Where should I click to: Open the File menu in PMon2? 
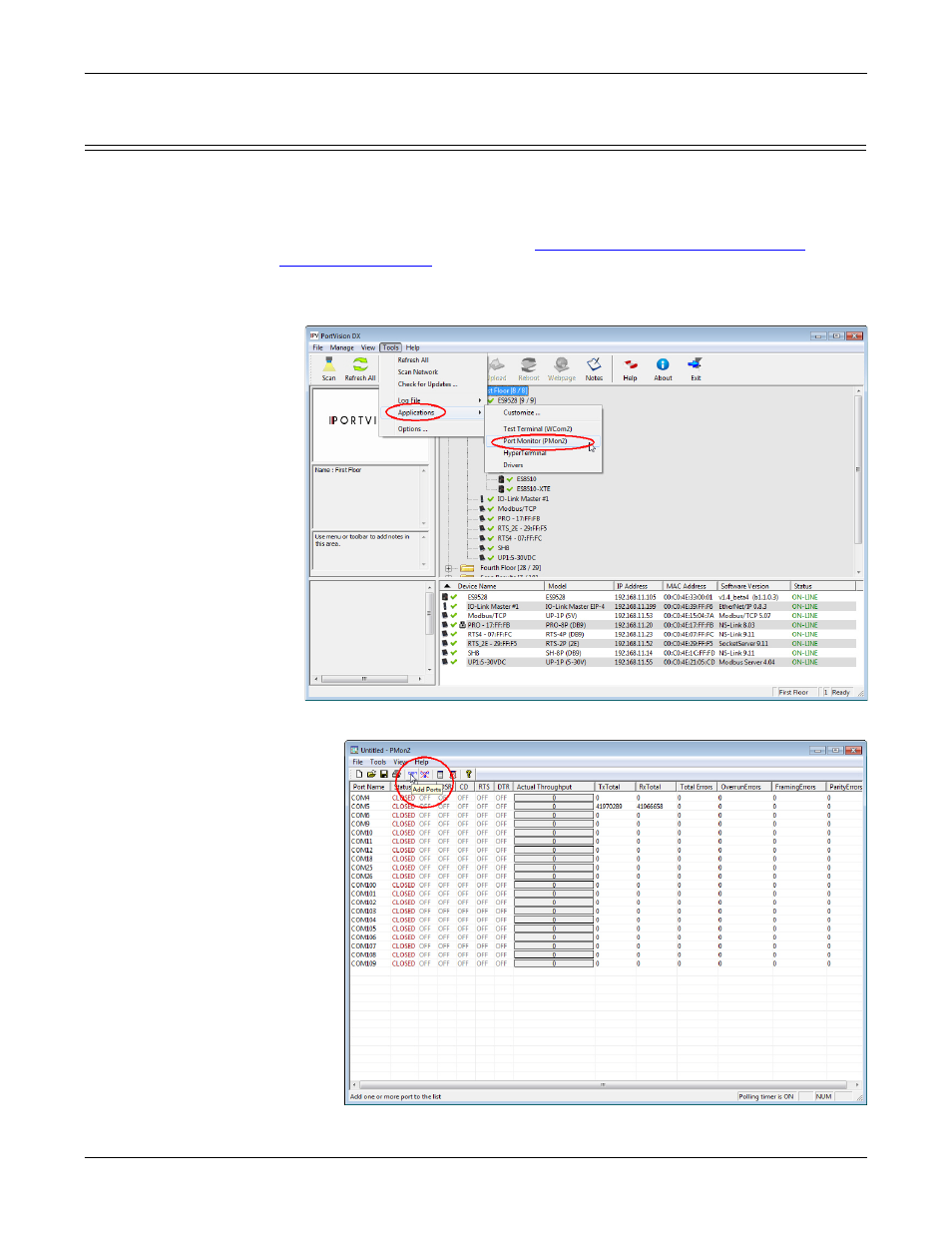tap(357, 762)
